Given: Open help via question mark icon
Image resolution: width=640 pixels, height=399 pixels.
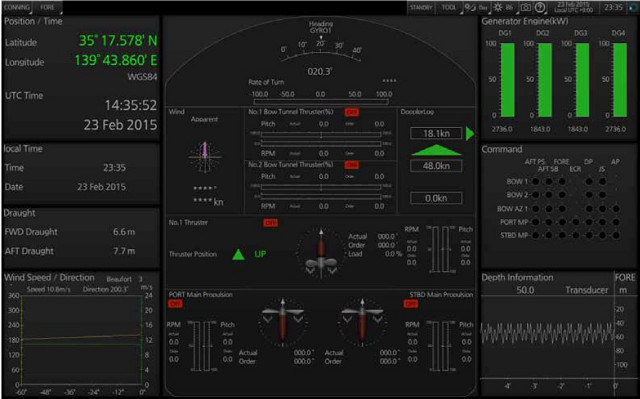Looking at the screenshot, I should 540,7.
